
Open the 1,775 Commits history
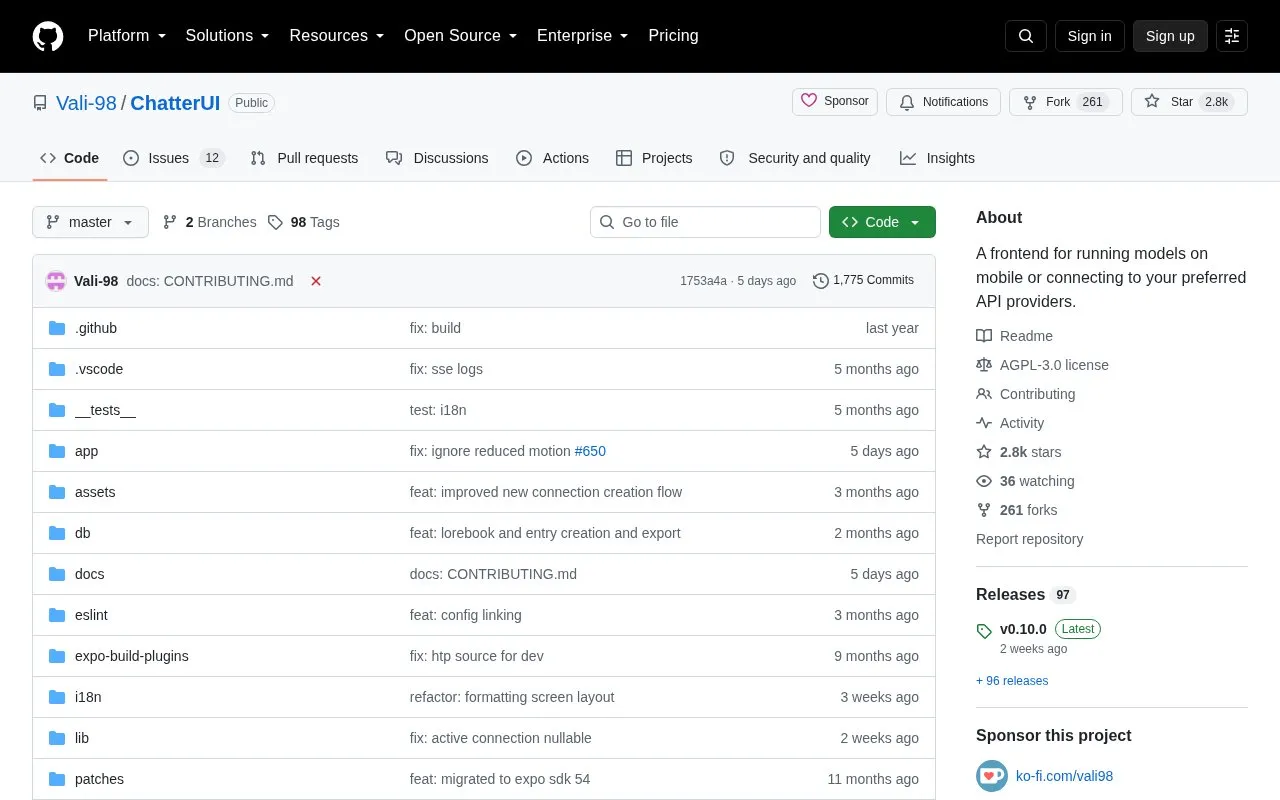click(x=863, y=281)
